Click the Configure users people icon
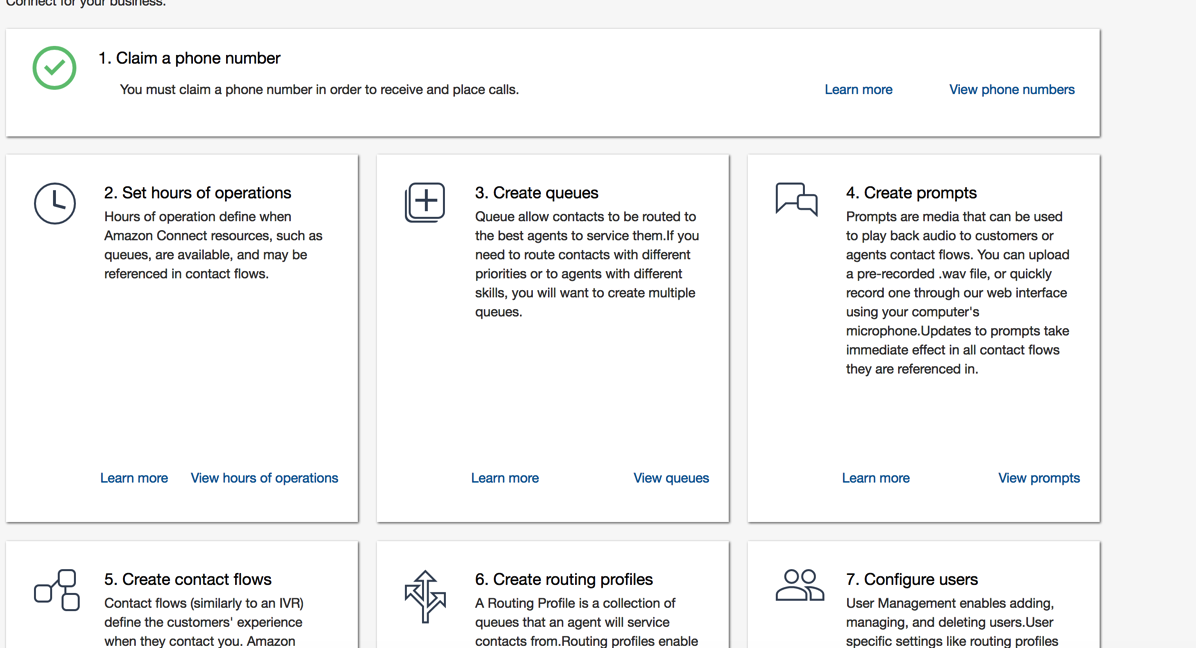This screenshot has height=648, width=1196. click(799, 586)
